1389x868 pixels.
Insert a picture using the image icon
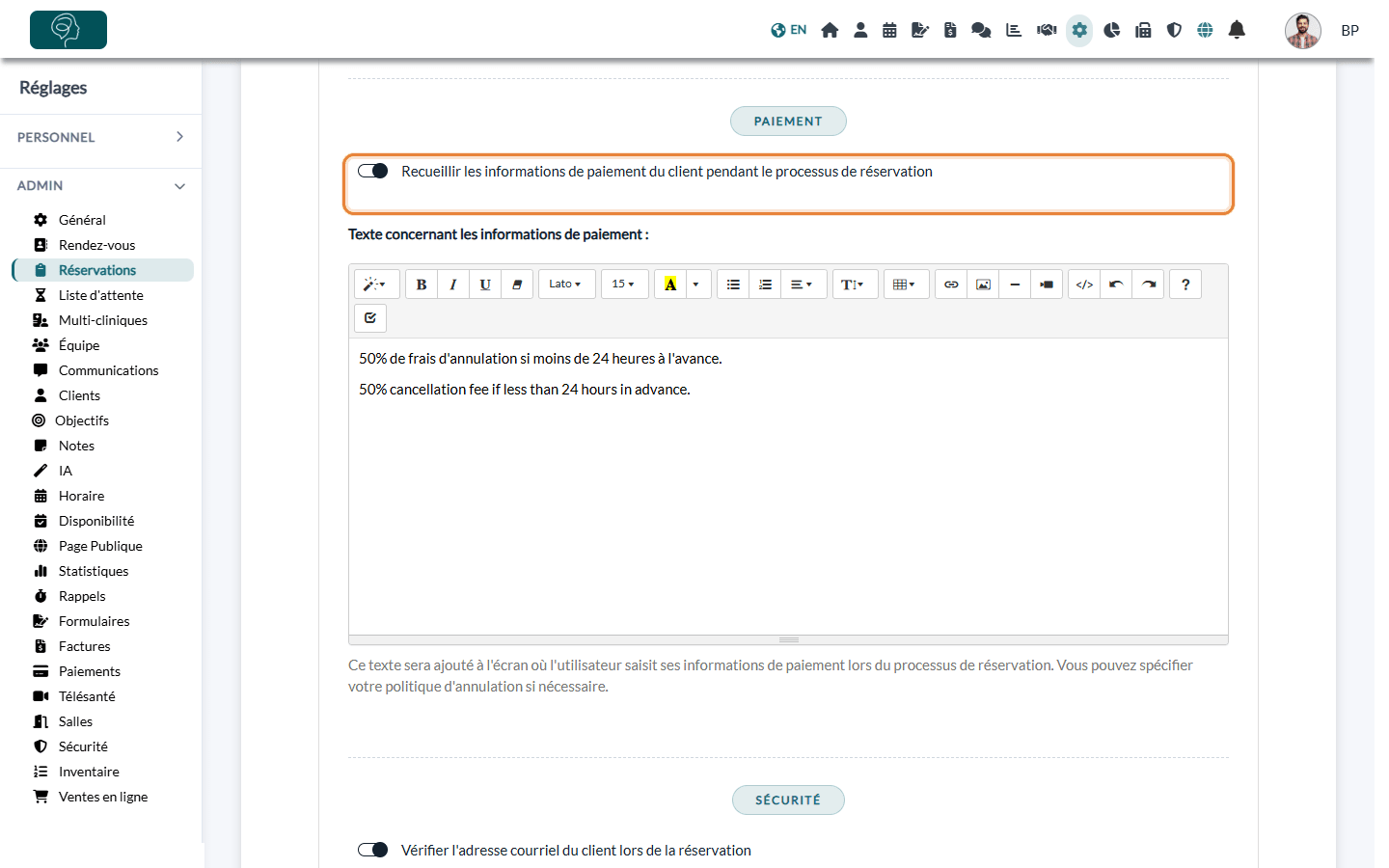click(983, 285)
